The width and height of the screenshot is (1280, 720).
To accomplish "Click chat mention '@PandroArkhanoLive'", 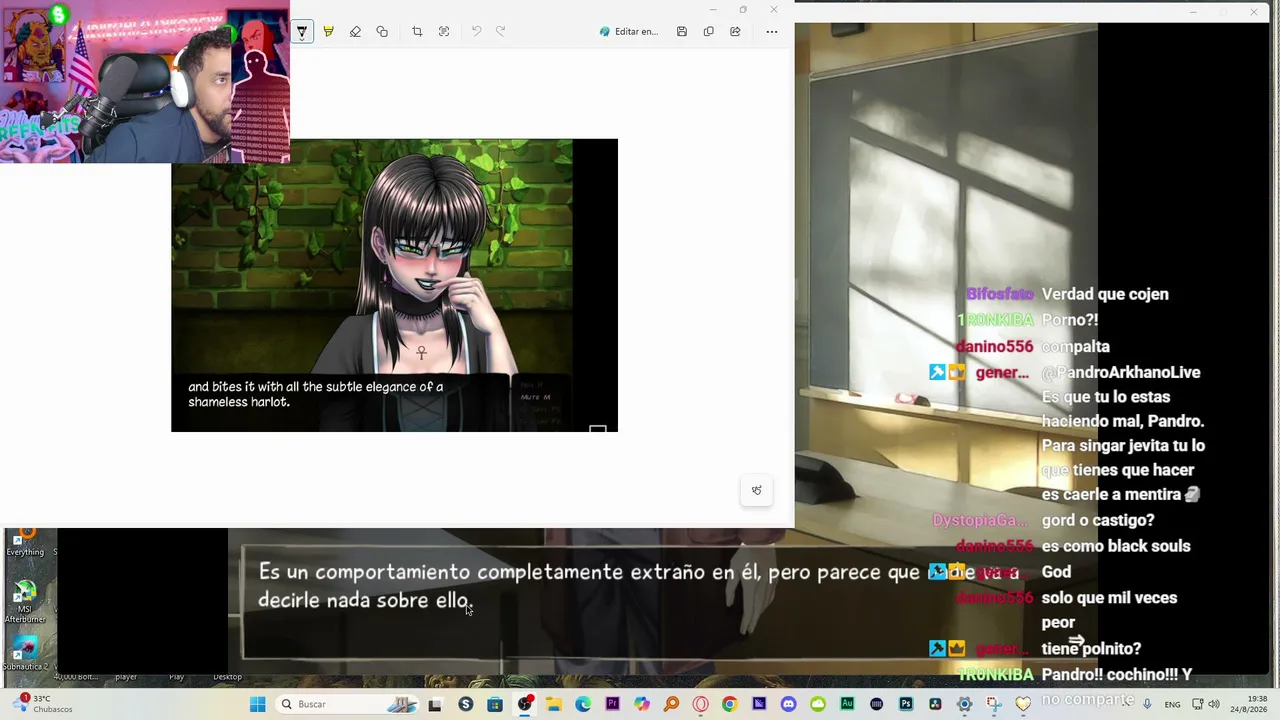I will tap(1121, 372).
